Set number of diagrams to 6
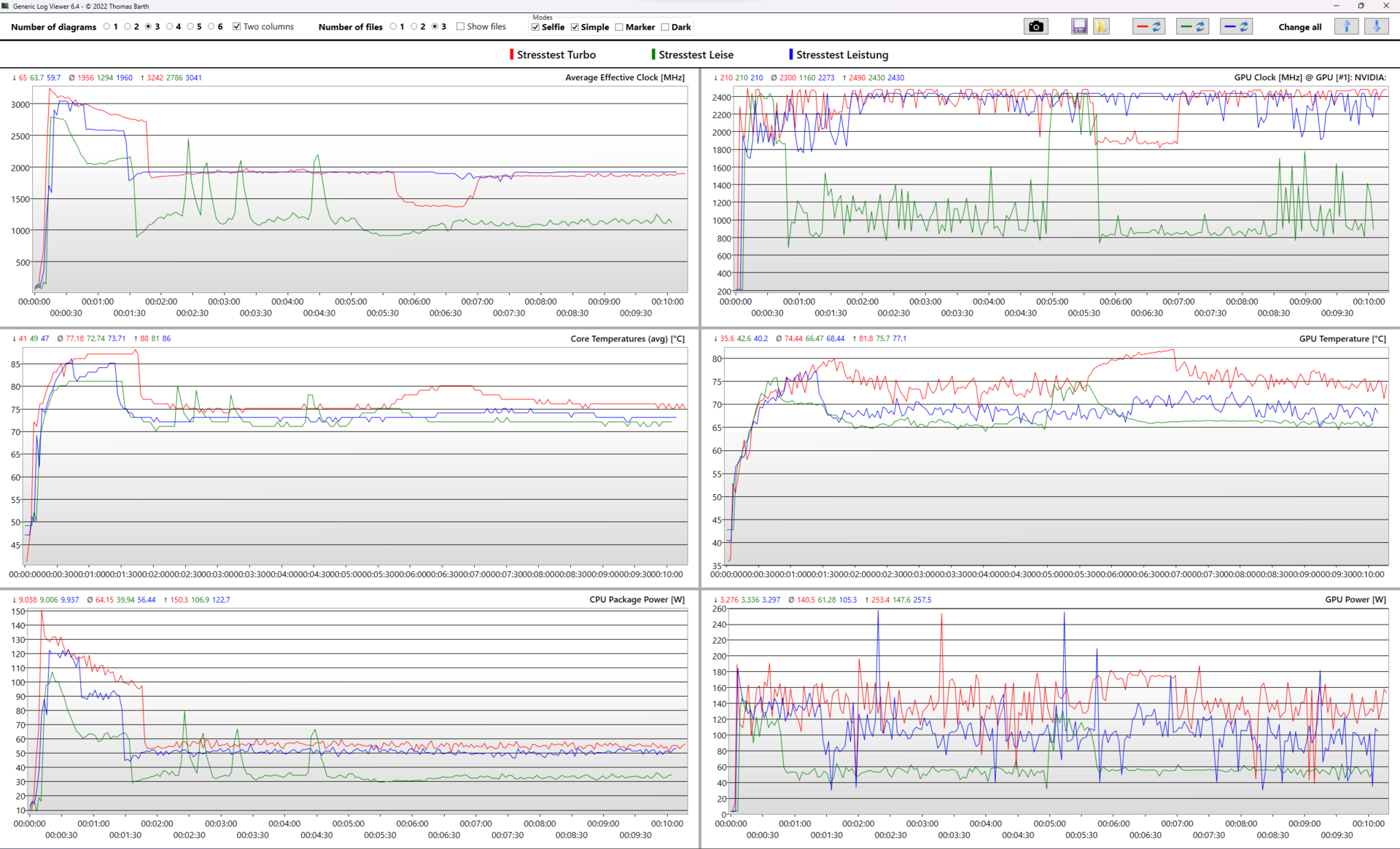Viewport: 1400px width, 849px height. pos(211,27)
